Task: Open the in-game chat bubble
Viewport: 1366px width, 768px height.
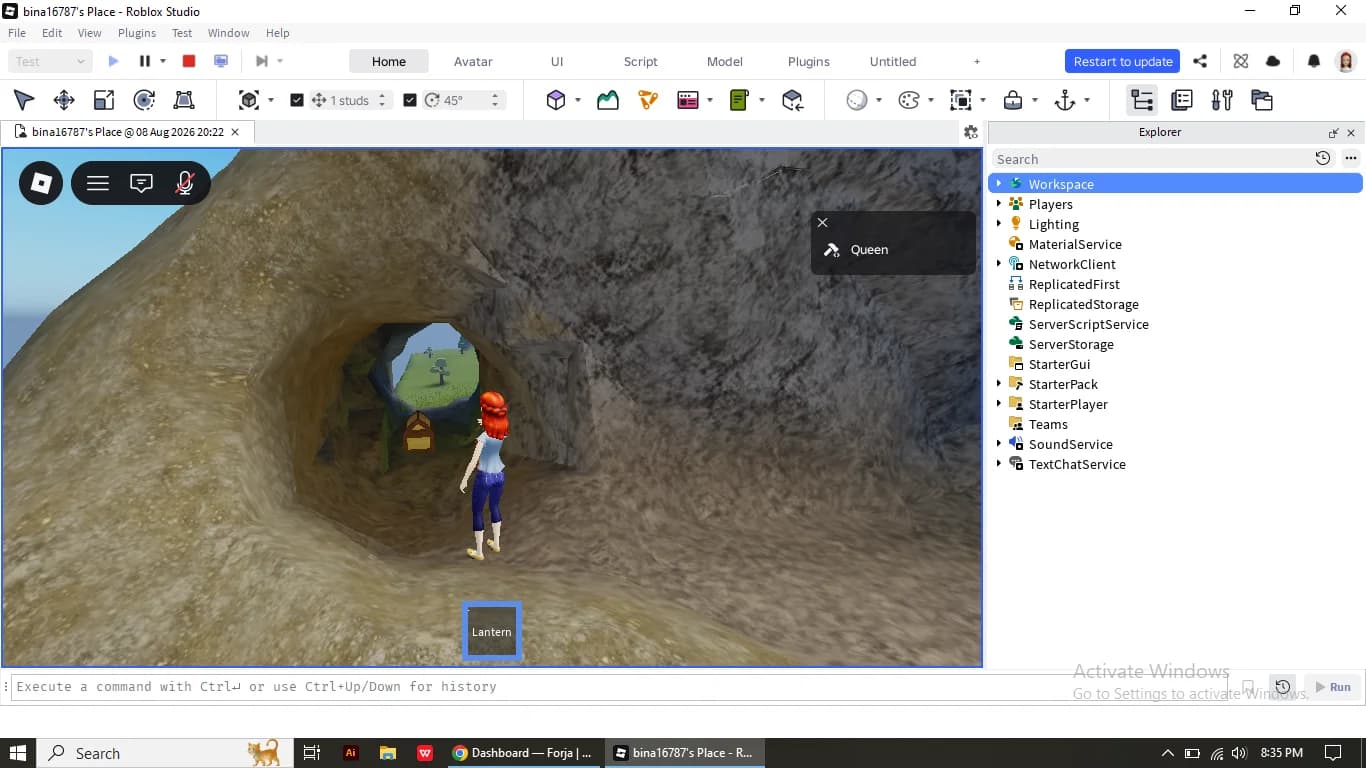Action: click(x=142, y=183)
